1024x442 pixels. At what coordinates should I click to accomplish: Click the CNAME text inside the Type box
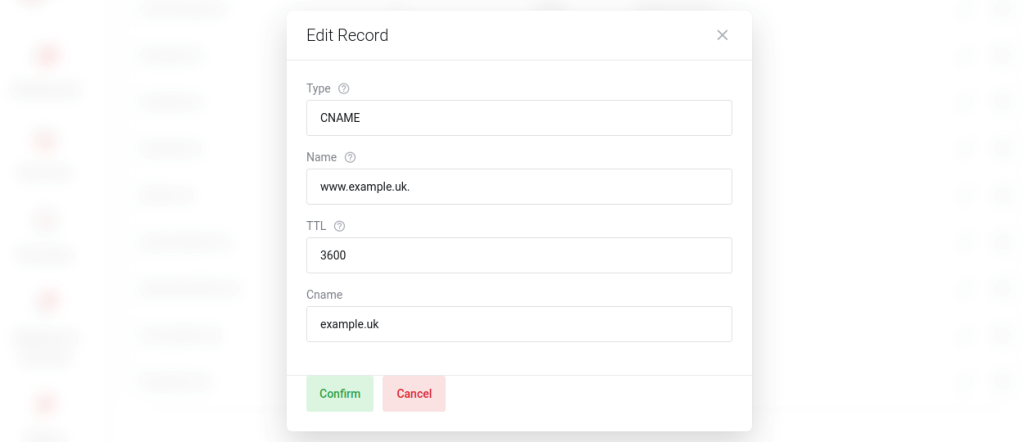(x=340, y=118)
